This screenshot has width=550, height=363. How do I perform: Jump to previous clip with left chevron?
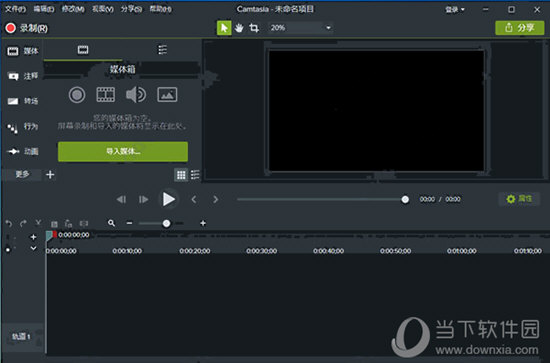click(194, 199)
